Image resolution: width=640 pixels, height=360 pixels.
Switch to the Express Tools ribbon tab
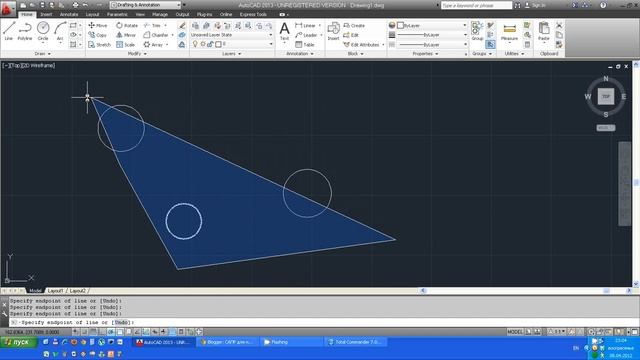[253, 14]
